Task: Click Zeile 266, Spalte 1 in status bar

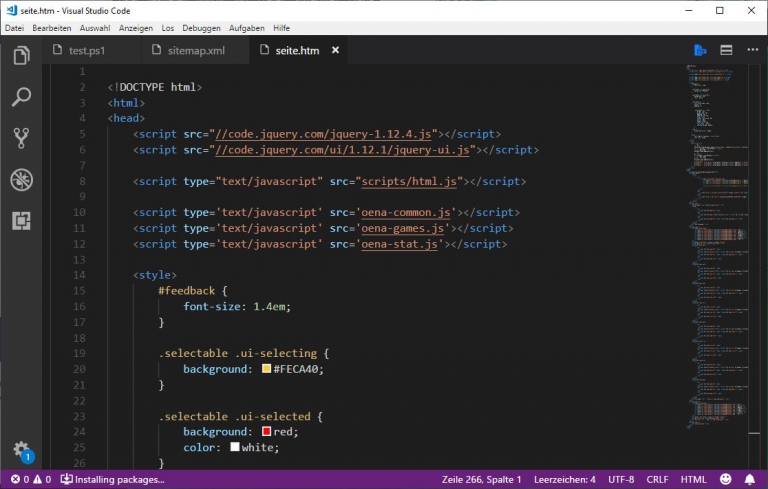Action: (481, 479)
